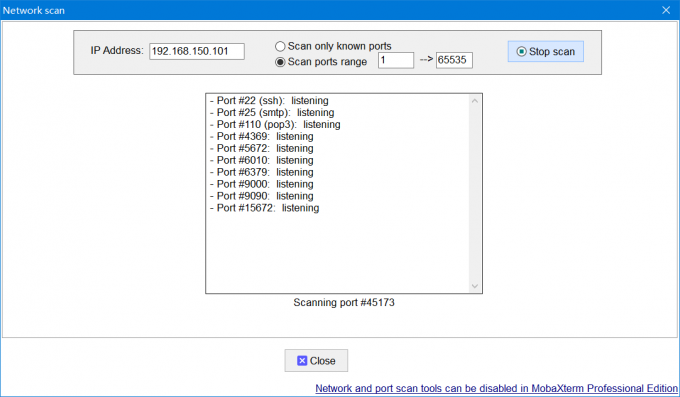
Task: Click the start port field containing 1
Action: 396,60
